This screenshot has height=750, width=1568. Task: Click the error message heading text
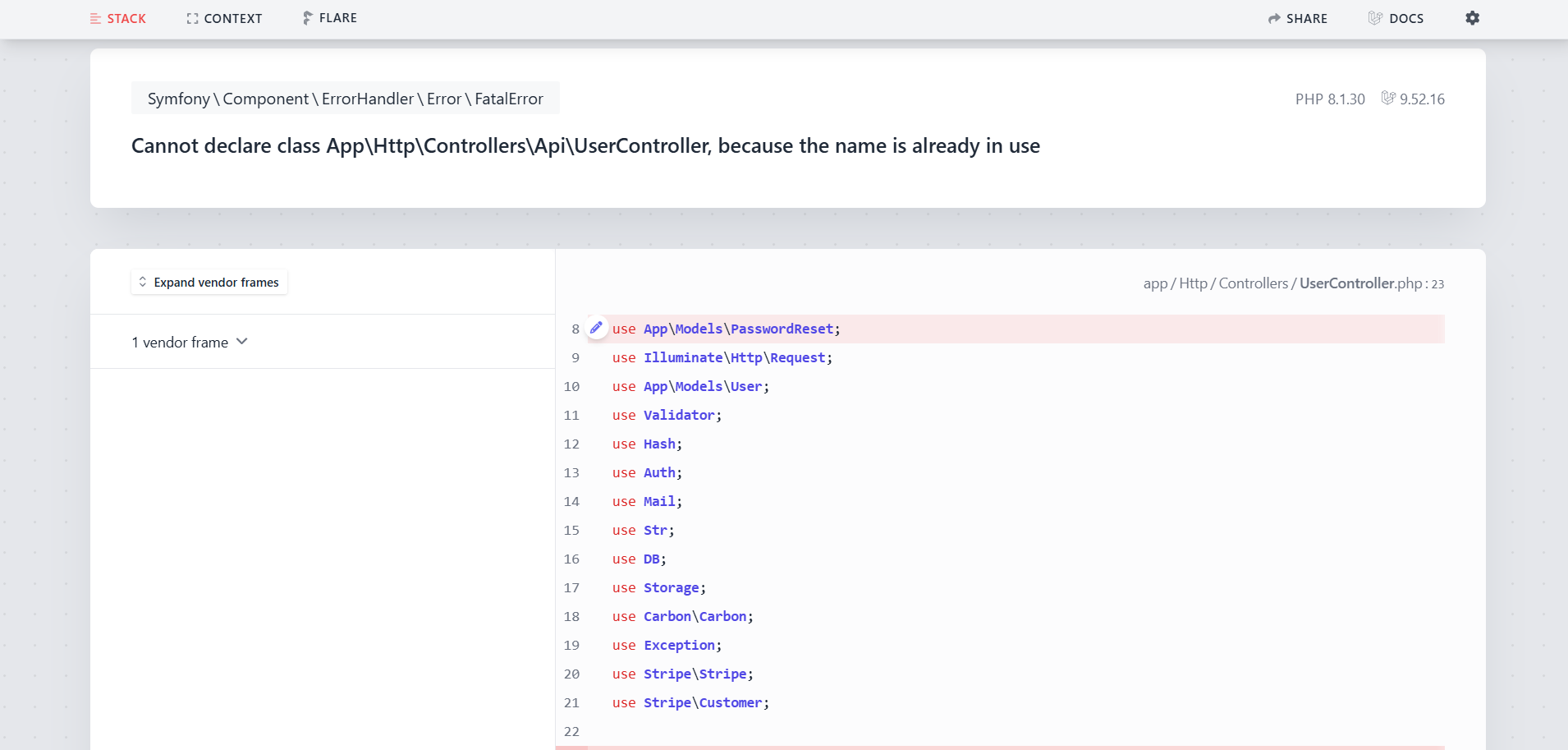585,145
